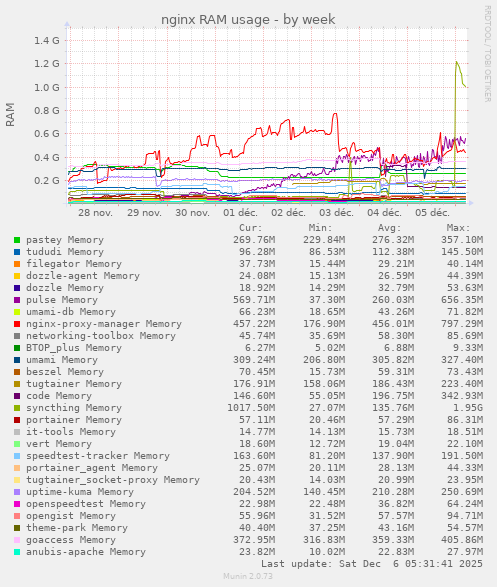
Task: Select the graph title 'nginx RAM usage - by week'
Action: tap(248, 19)
